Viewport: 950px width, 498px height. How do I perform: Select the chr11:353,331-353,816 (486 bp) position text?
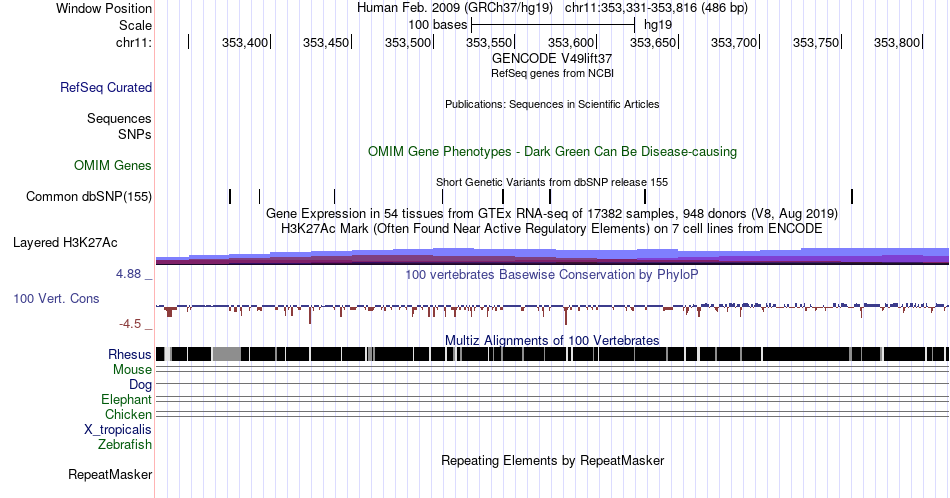click(x=656, y=8)
